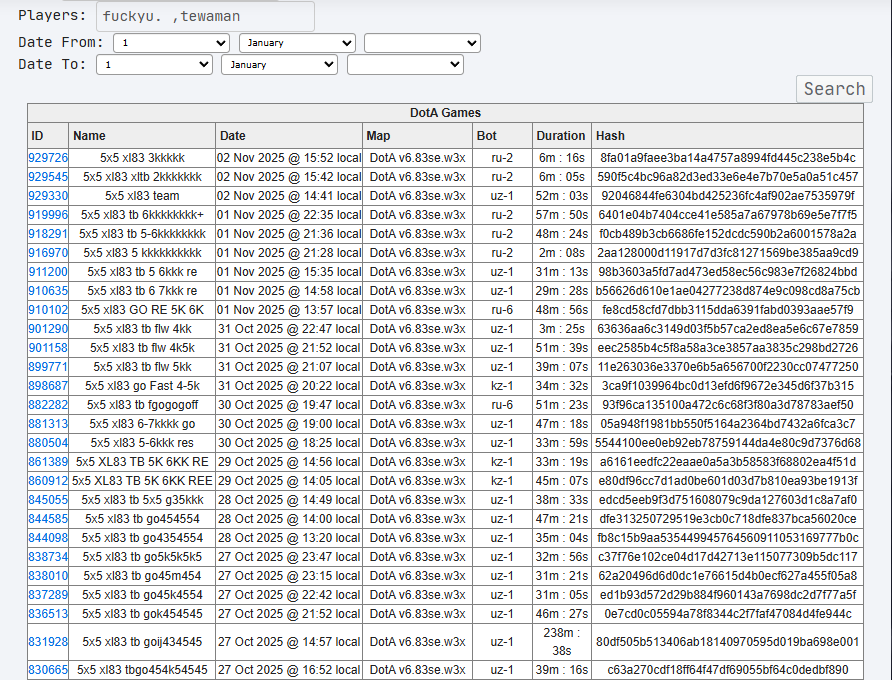Image resolution: width=892 pixels, height=680 pixels.
Task: Open game ID 910102
Action: click(x=48, y=310)
